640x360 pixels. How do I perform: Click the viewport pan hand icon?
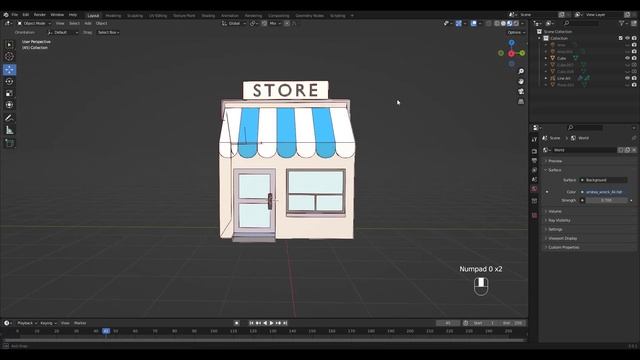[521, 81]
